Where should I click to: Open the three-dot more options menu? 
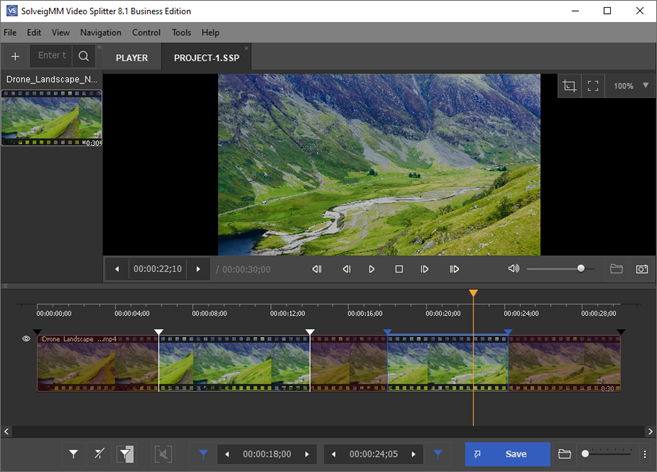pyautogui.click(x=644, y=454)
